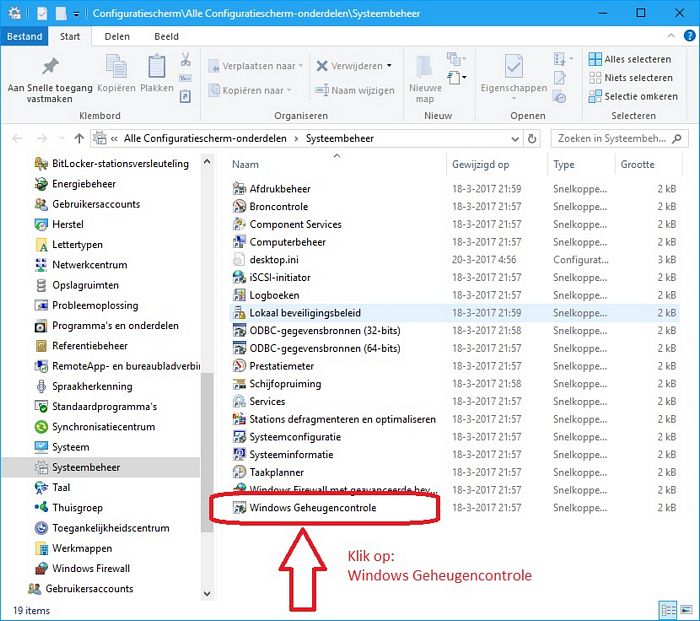Select the iSCSI-initiator icon

click(x=239, y=277)
